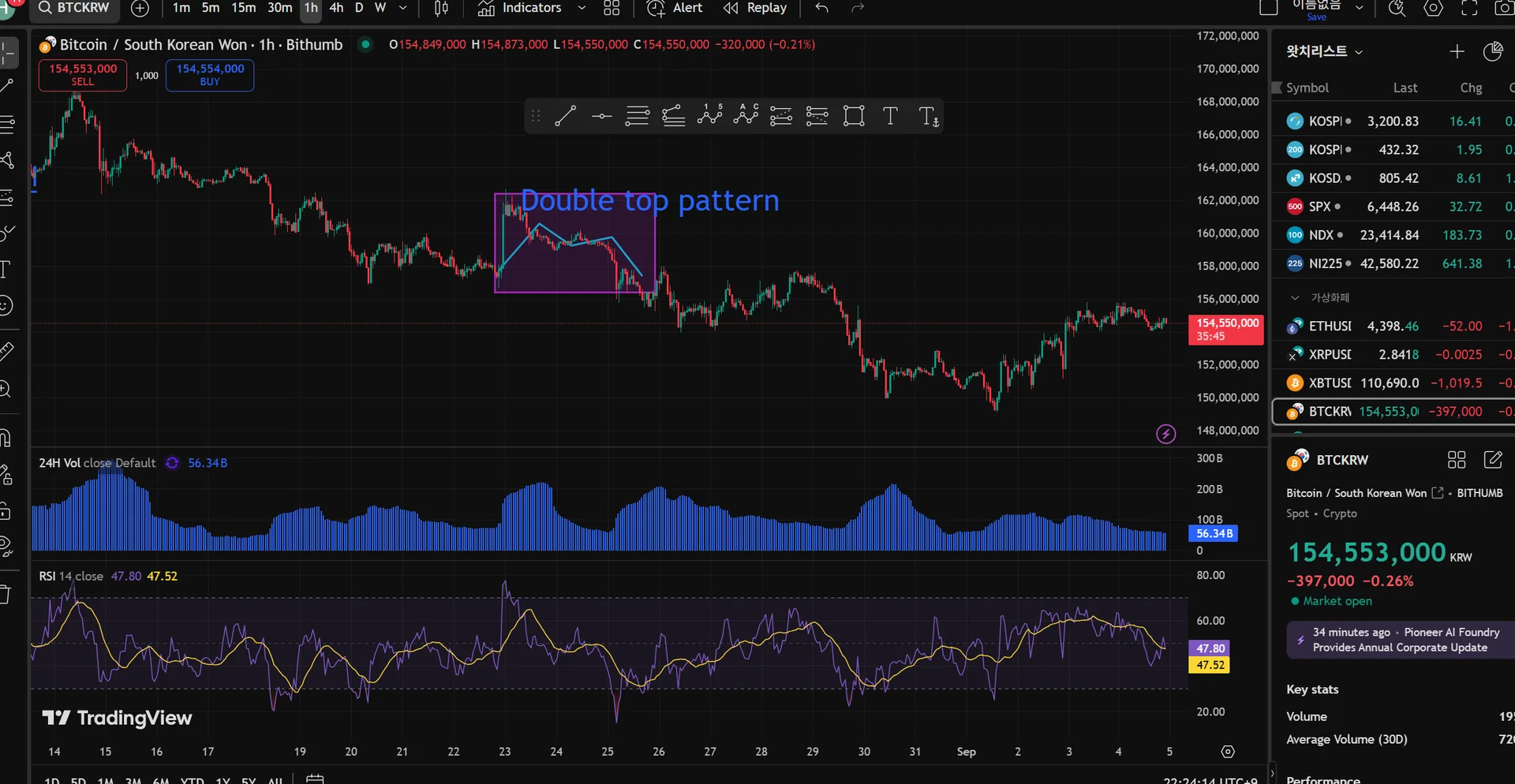
Task: Edit the BTCKRW details note icon
Action: click(x=1493, y=460)
